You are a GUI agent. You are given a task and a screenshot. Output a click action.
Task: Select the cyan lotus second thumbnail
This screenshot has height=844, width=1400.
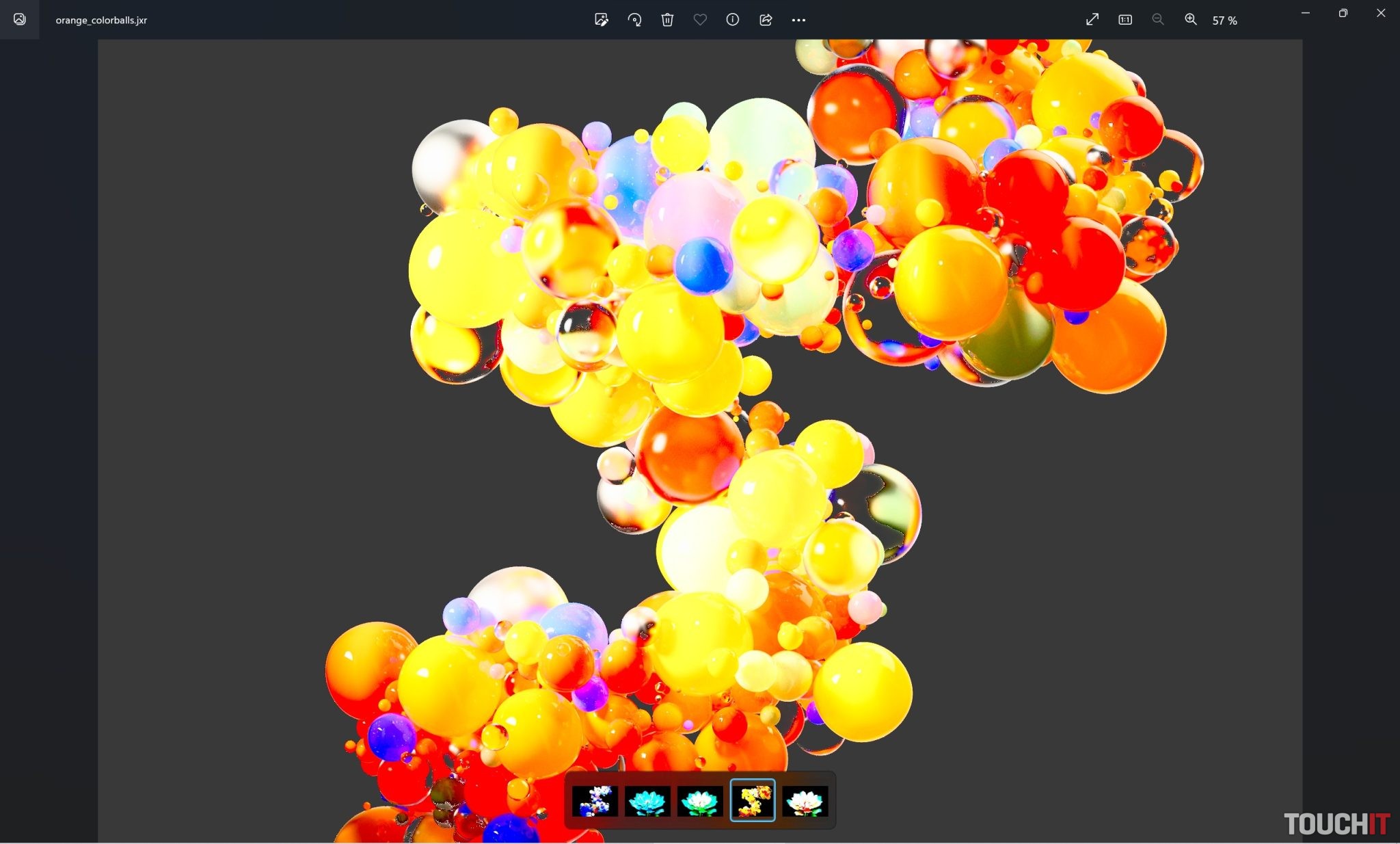pyautogui.click(x=647, y=801)
